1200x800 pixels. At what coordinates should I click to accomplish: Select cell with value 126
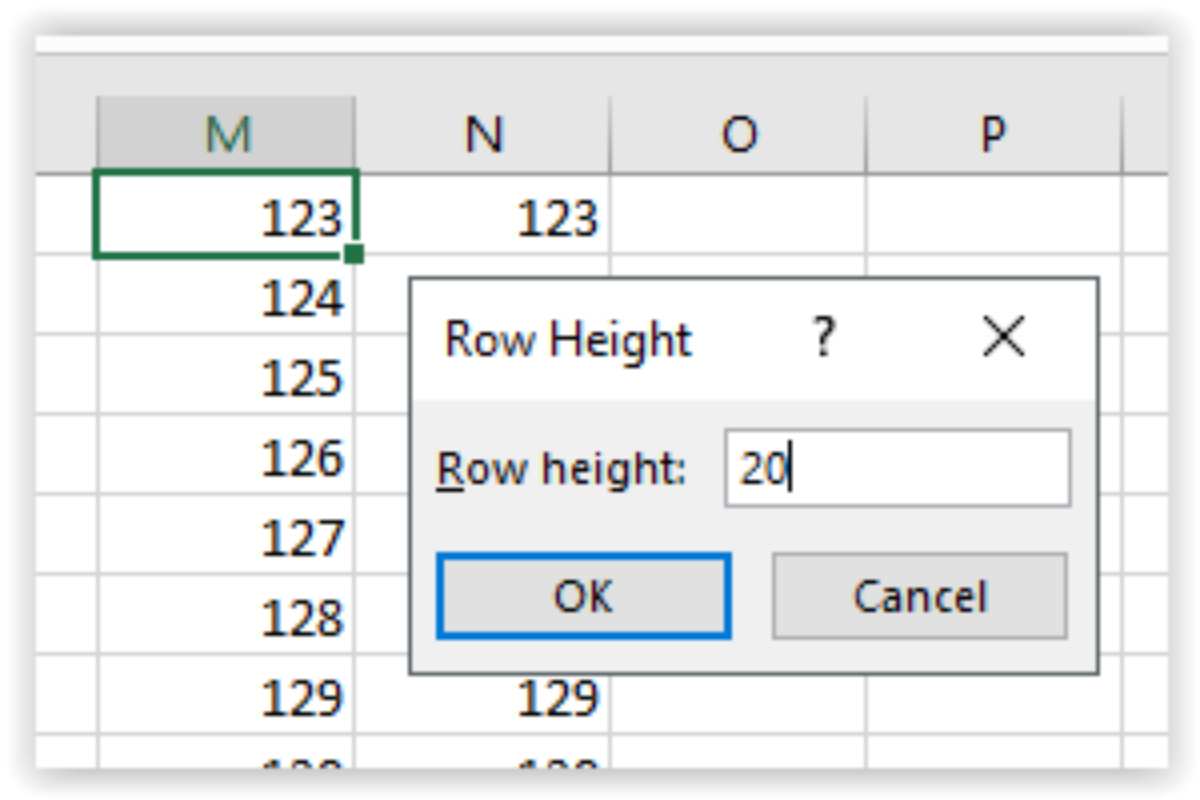[x=226, y=457]
